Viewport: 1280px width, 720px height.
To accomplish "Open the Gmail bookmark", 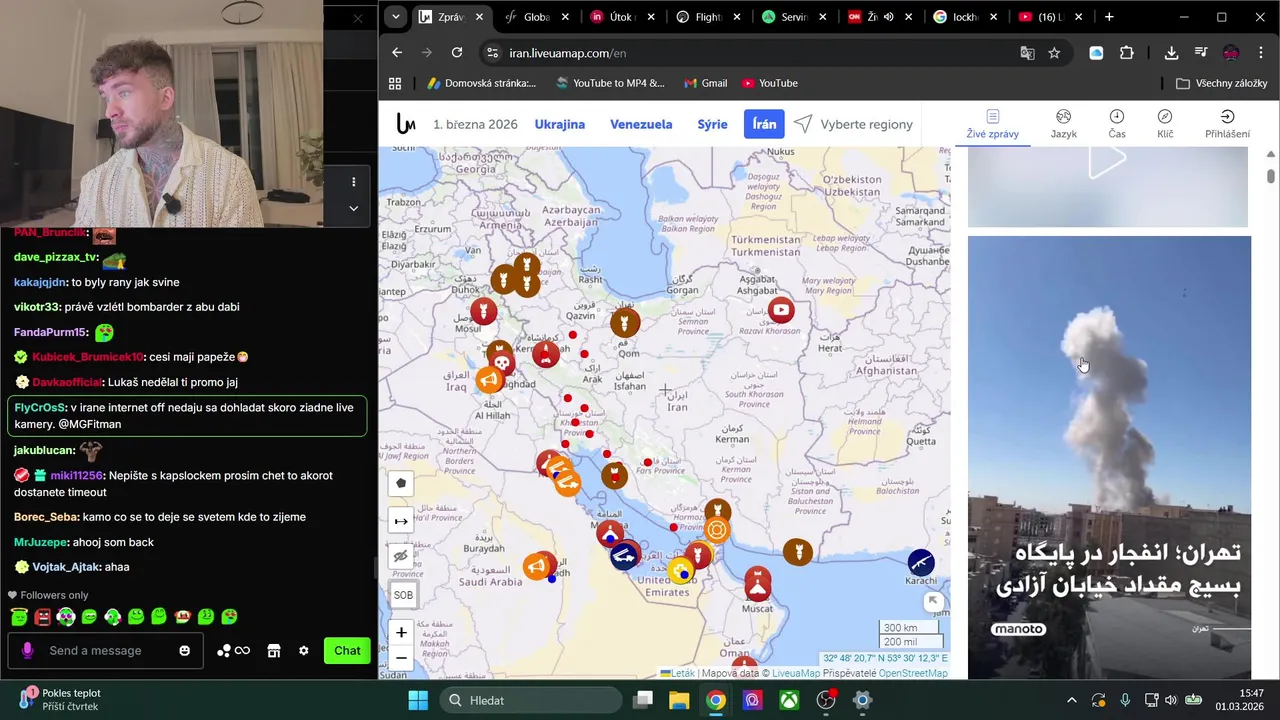I will (x=705, y=83).
